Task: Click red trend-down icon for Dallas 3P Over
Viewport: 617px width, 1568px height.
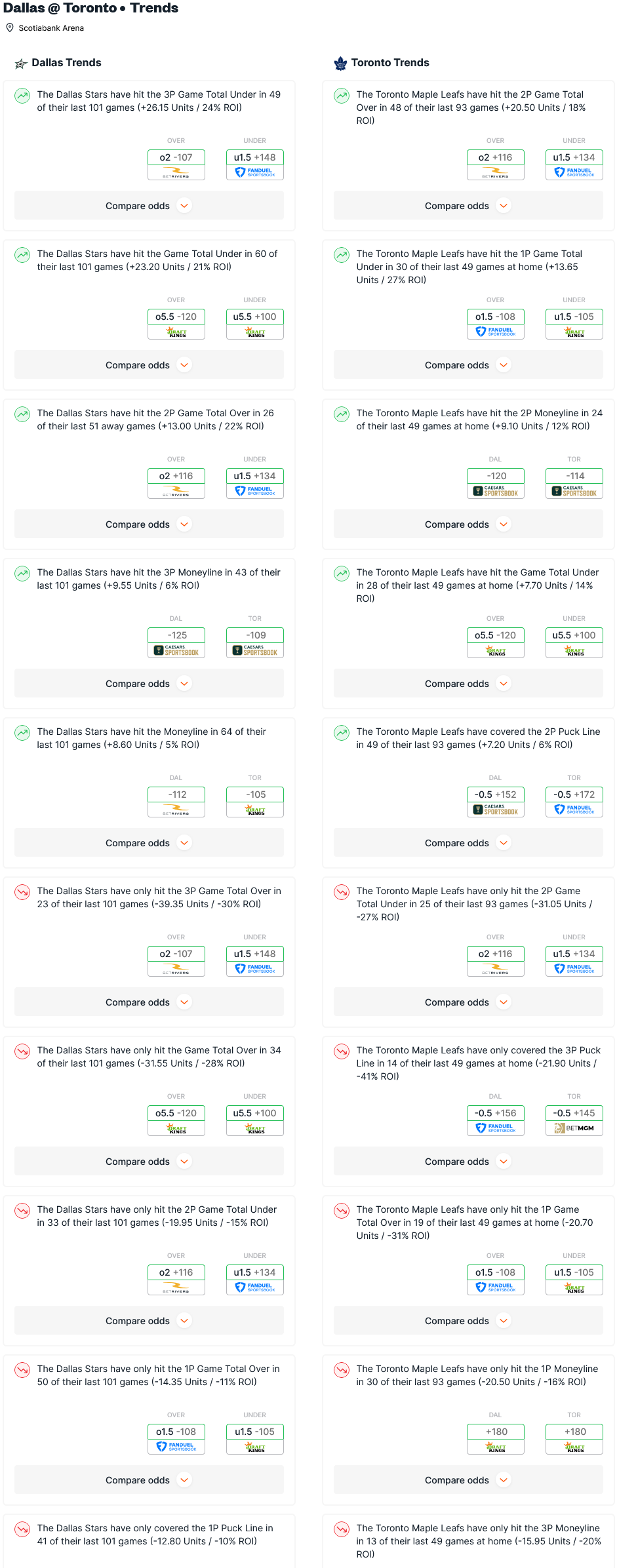Action: coord(22,892)
